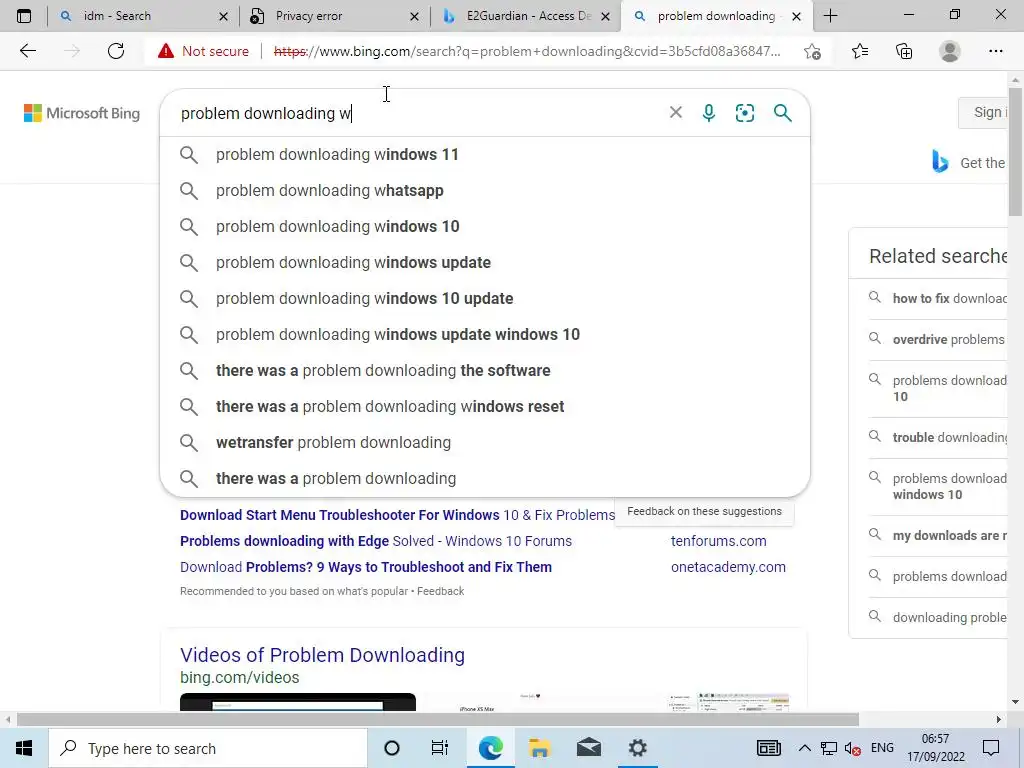
Task: Choose suggestion problem downloading windows 11
Action: [x=485, y=155]
